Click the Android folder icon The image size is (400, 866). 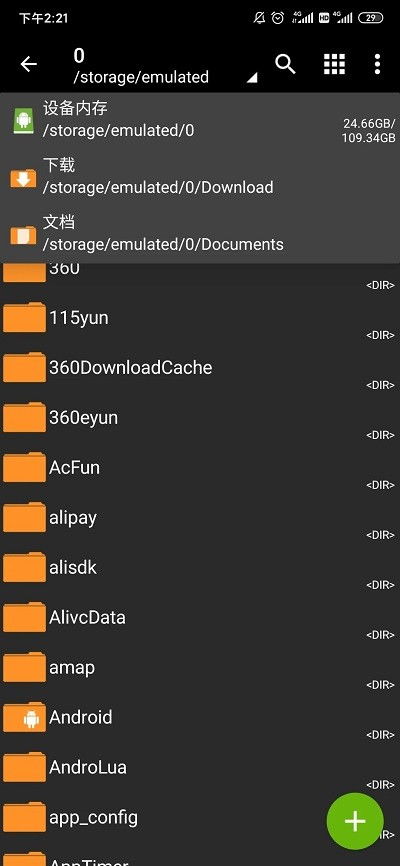click(24, 717)
